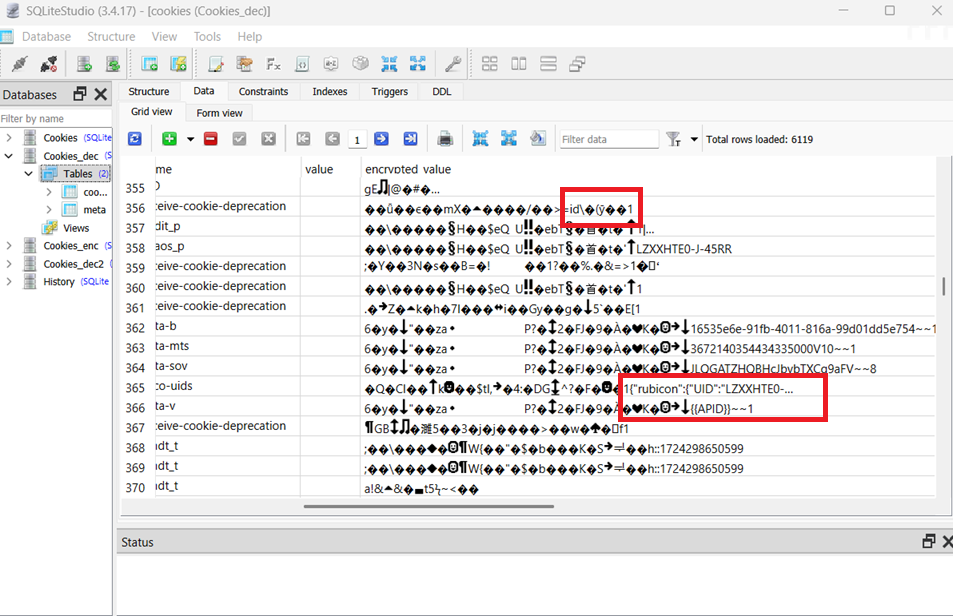Expand the meta table node

(49, 209)
